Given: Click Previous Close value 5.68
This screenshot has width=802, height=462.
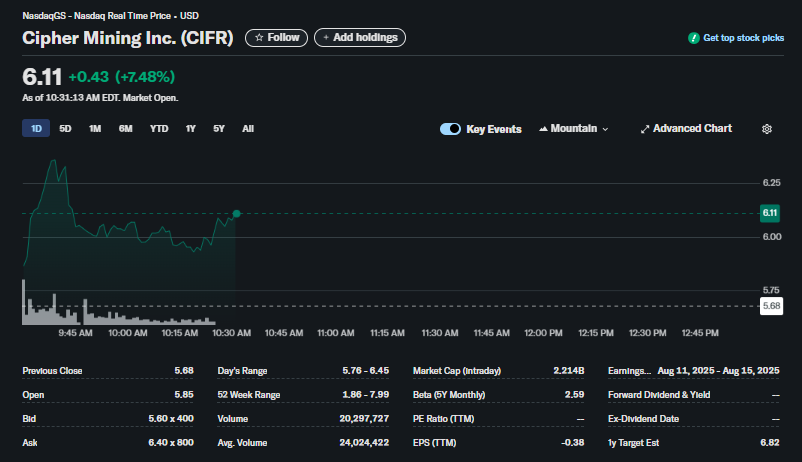Looking at the screenshot, I should 184,370.
